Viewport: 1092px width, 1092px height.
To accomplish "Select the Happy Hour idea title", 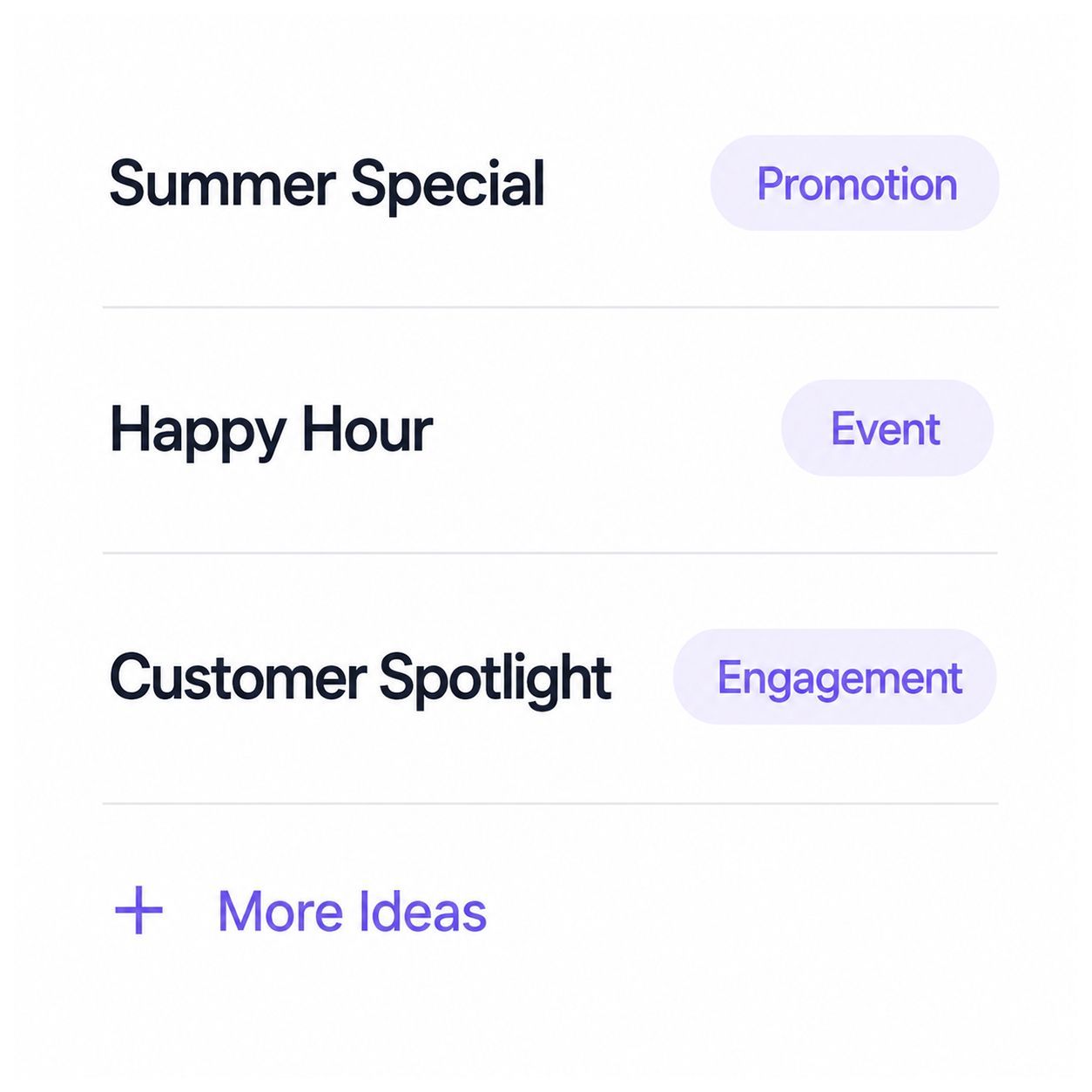I will coord(271,430).
